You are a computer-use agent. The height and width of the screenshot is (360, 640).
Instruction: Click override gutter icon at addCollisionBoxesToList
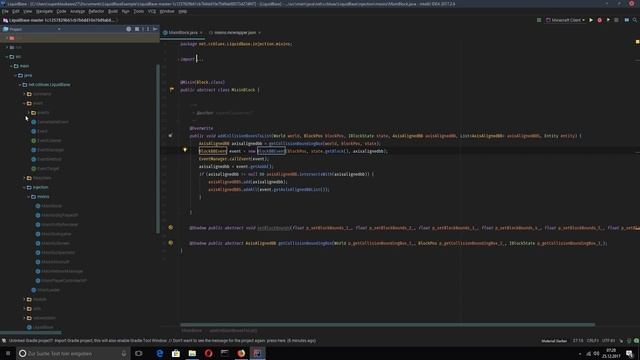pyautogui.click(x=171, y=135)
